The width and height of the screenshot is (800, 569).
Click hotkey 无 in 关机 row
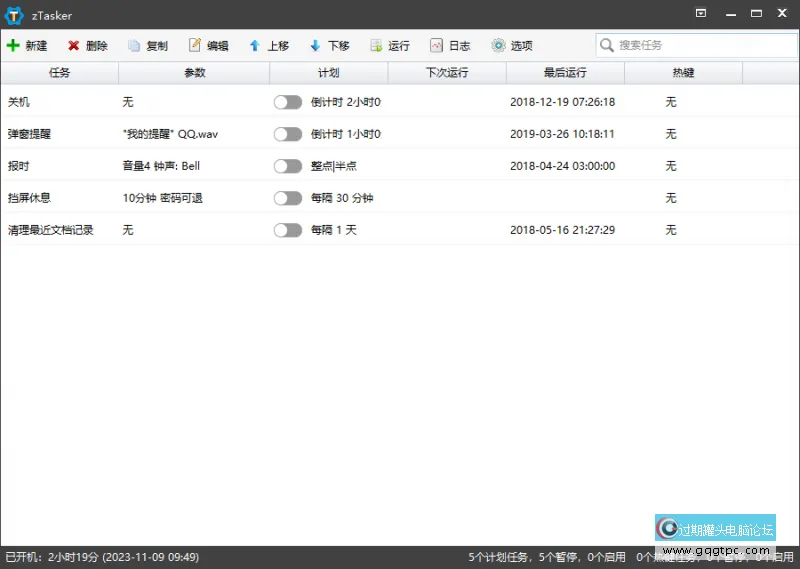(670, 102)
